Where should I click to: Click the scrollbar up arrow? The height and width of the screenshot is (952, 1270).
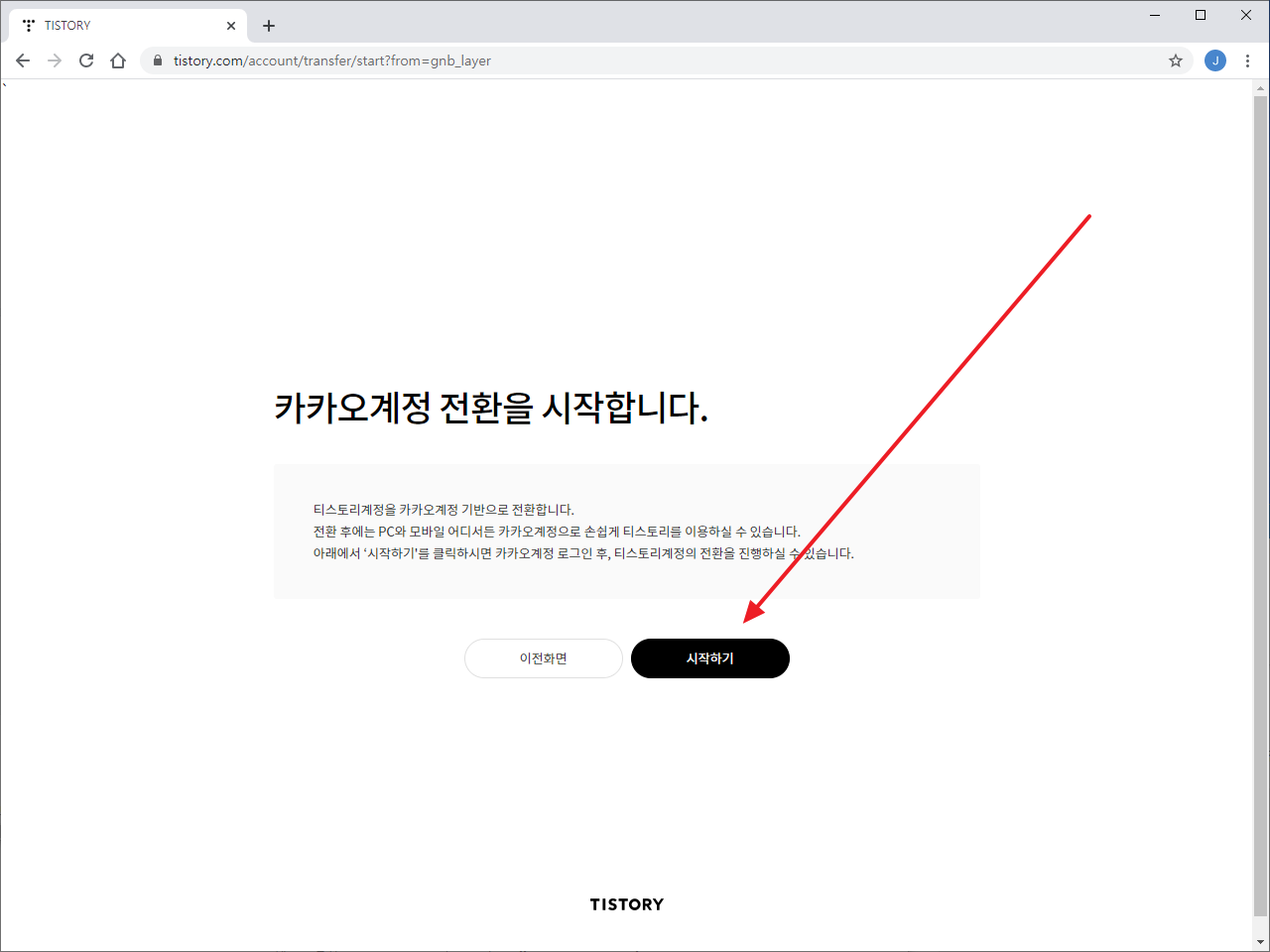pyautogui.click(x=1261, y=88)
